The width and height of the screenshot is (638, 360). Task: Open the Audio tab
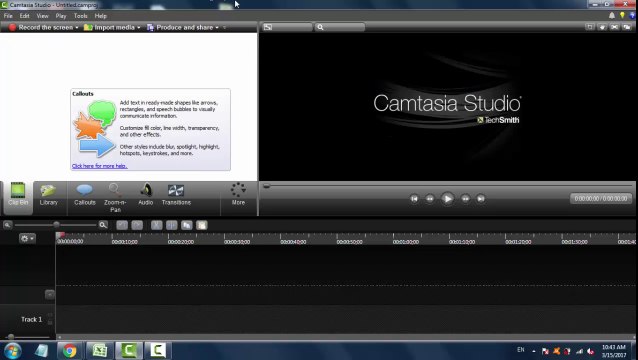coord(146,195)
